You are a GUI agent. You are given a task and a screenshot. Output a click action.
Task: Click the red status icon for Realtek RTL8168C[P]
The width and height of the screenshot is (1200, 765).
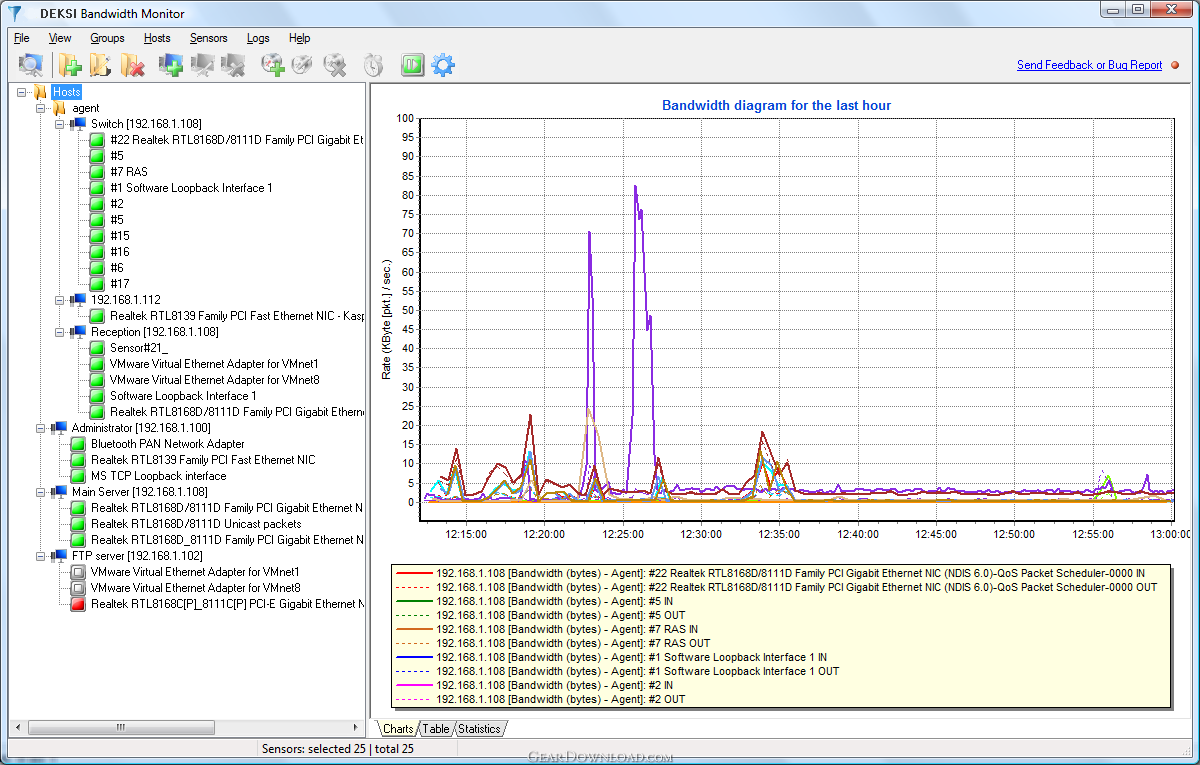point(78,604)
